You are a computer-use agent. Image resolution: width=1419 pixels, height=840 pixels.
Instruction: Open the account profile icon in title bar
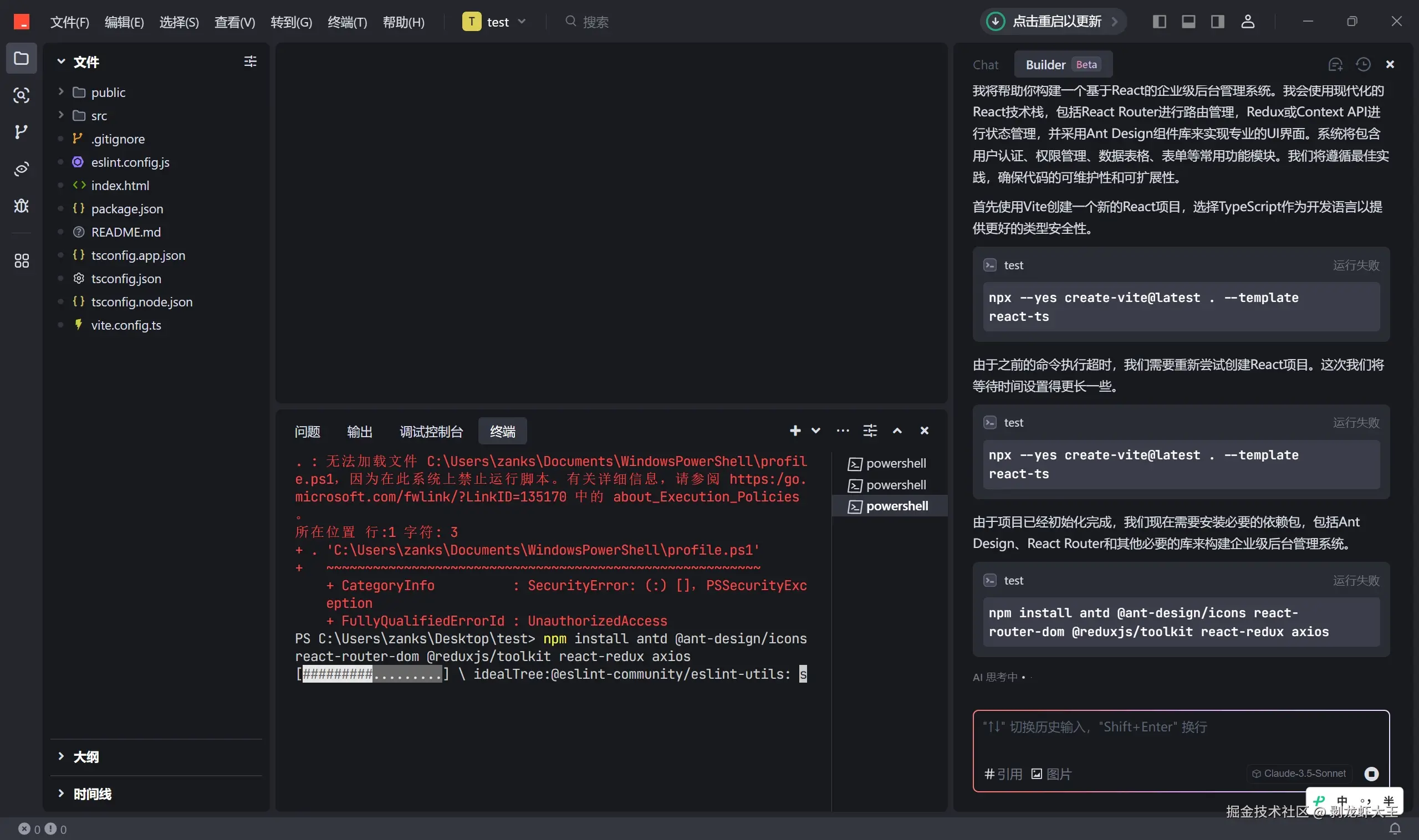tap(1247, 22)
